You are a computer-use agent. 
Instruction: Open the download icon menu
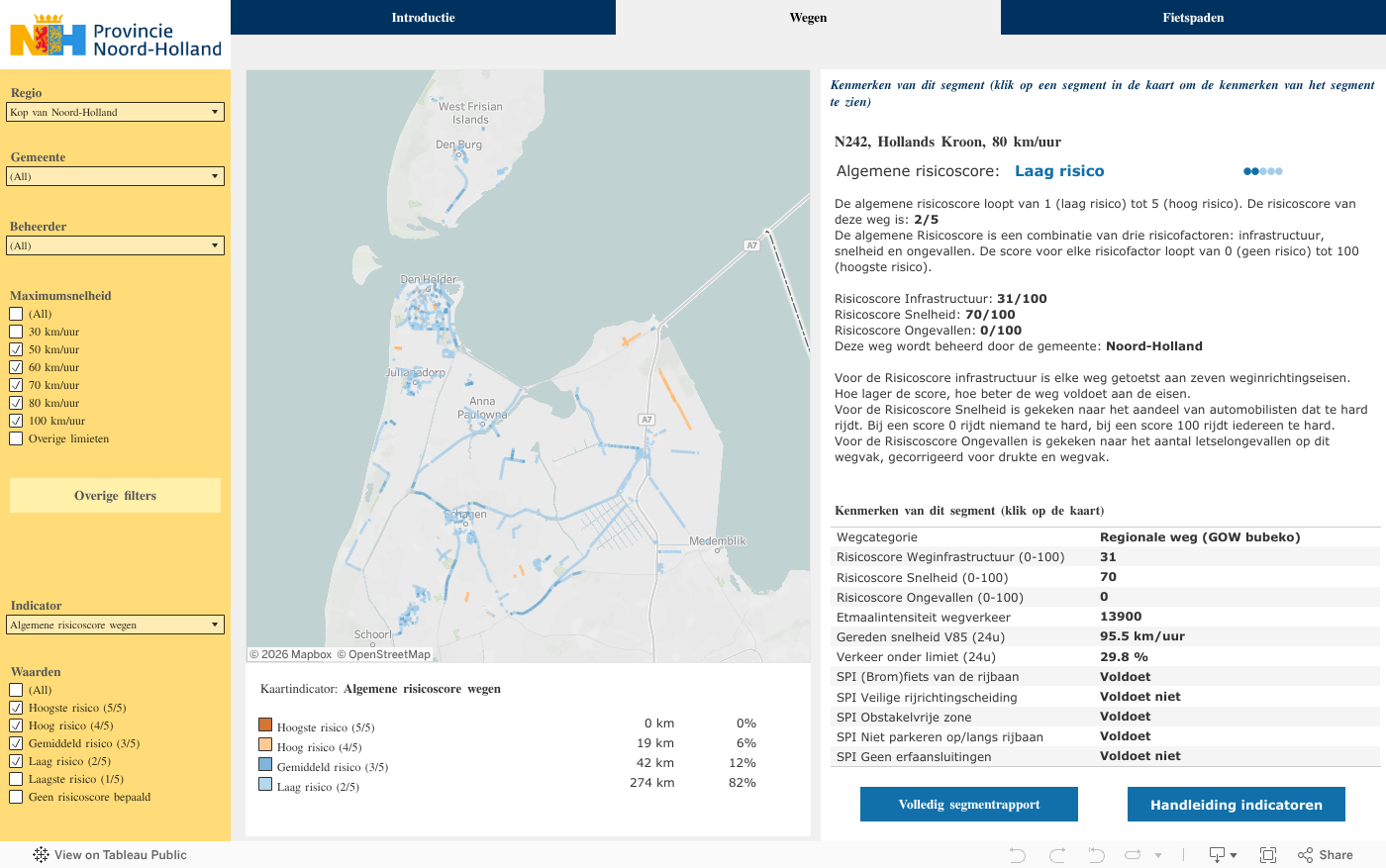pyautogui.click(x=1223, y=855)
